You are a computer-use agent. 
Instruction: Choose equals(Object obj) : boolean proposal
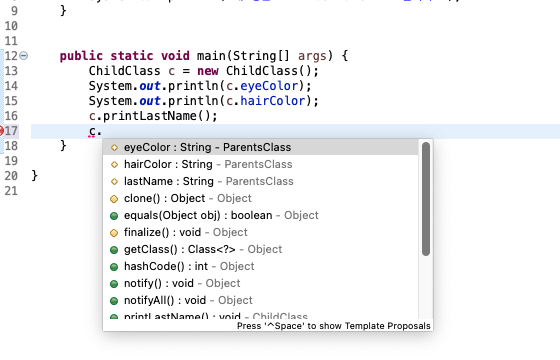click(x=260, y=215)
